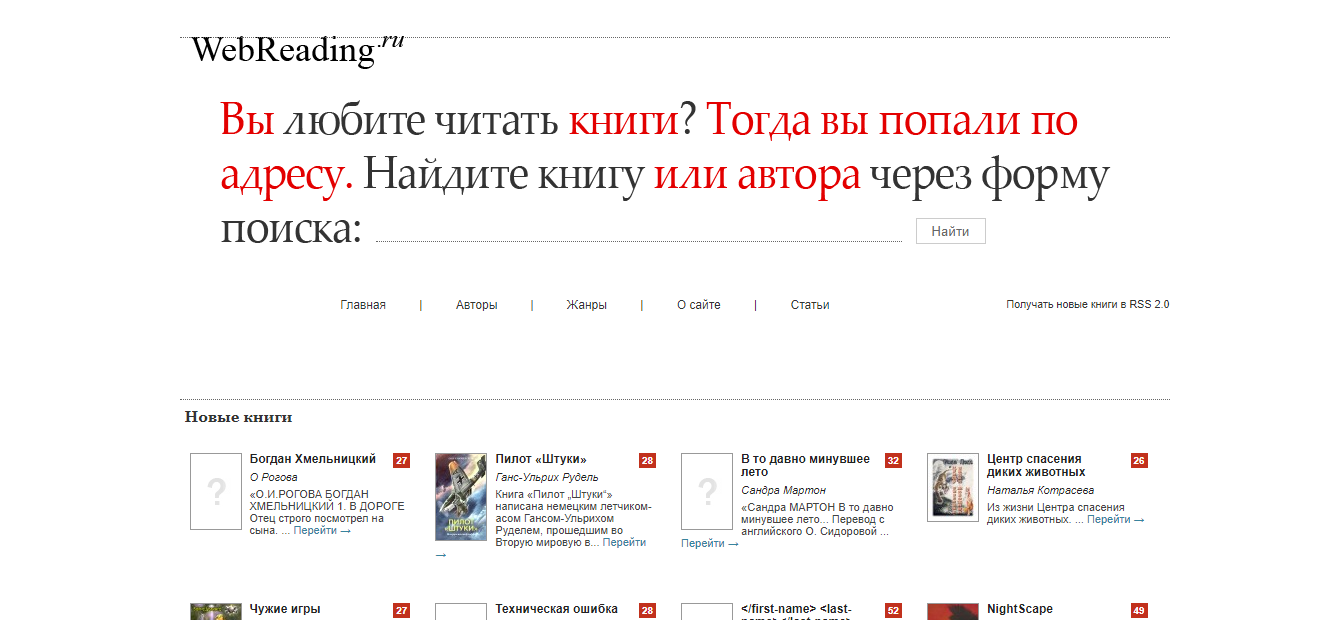
Task: Subscribe via Получать новые книги в RSS 2.0
Action: 1087,304
